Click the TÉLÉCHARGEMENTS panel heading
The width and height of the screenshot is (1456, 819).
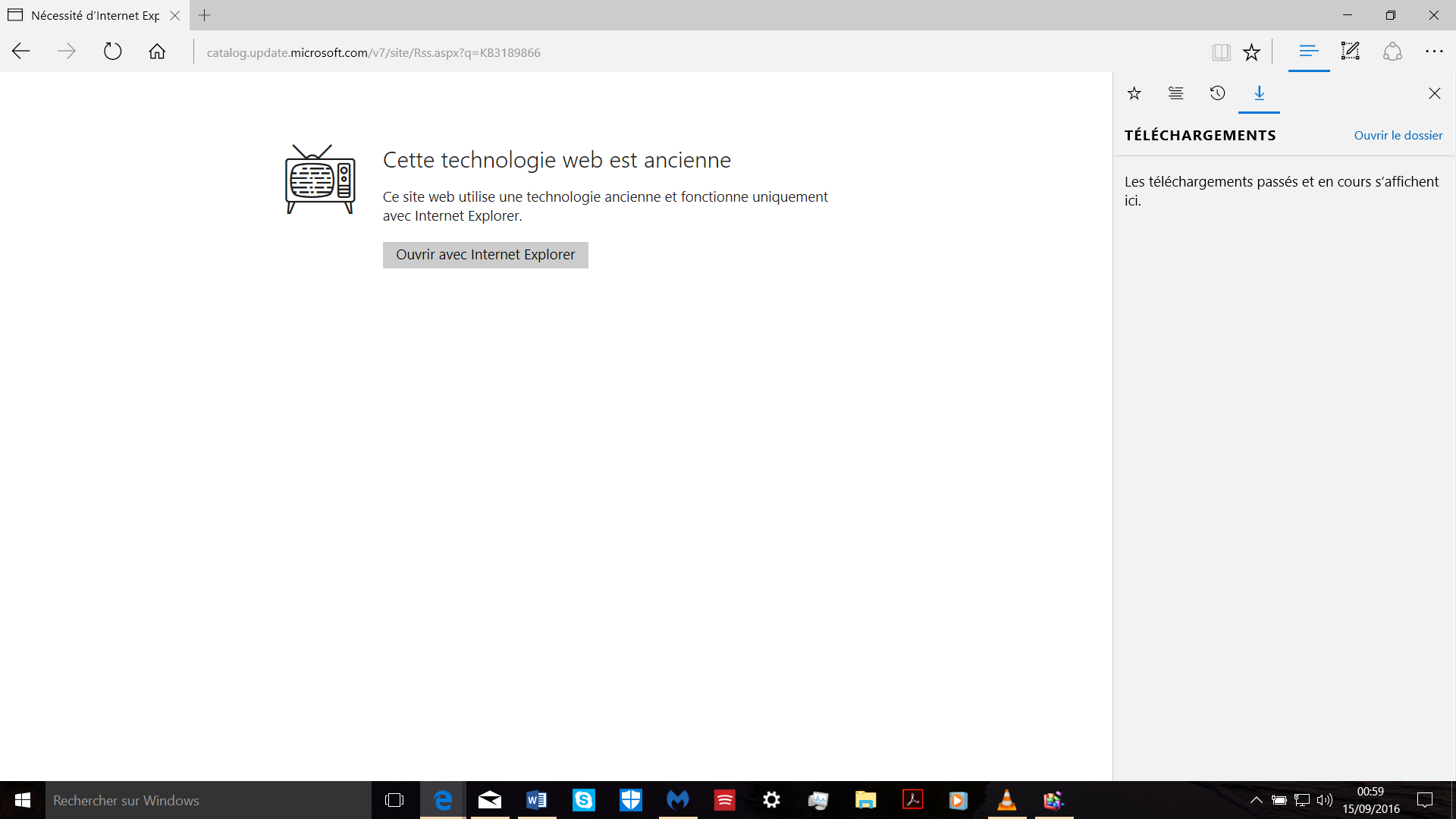[x=1200, y=135]
